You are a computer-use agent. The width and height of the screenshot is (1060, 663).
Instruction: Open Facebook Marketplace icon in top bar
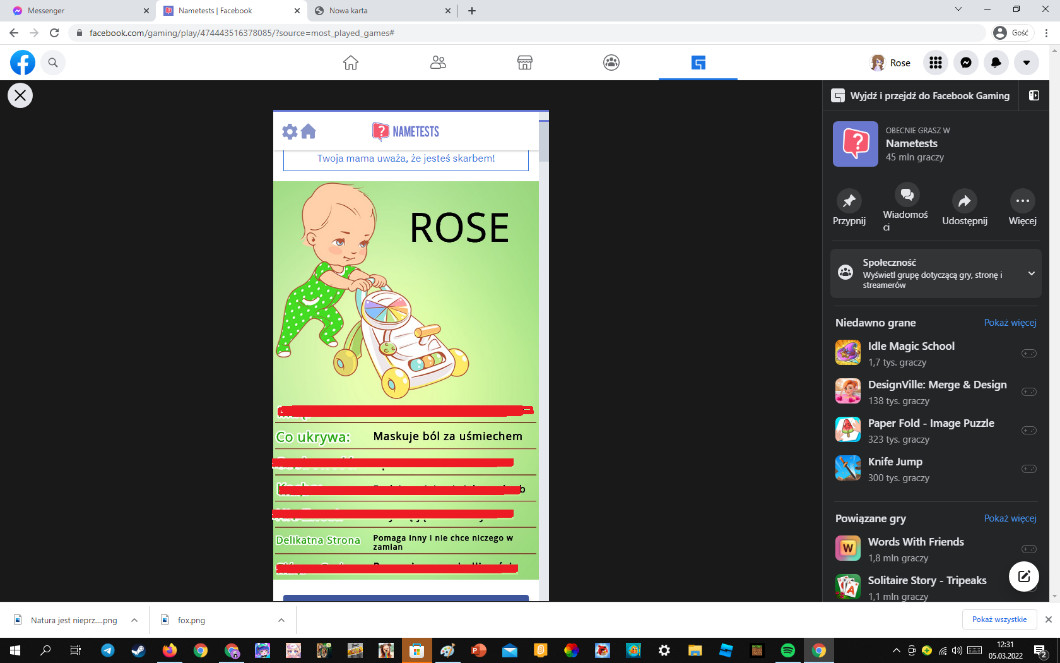[524, 62]
